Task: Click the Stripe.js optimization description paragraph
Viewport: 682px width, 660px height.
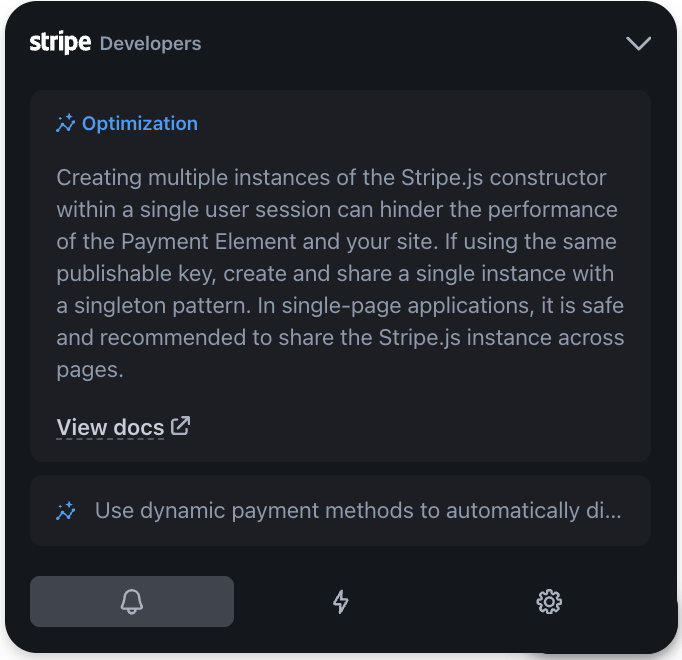Action: click(340, 273)
